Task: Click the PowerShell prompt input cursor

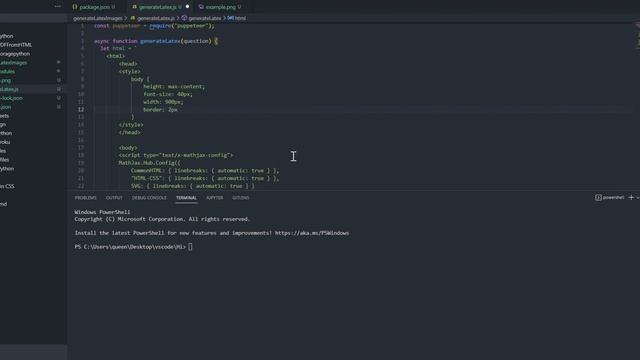Action: (190, 247)
